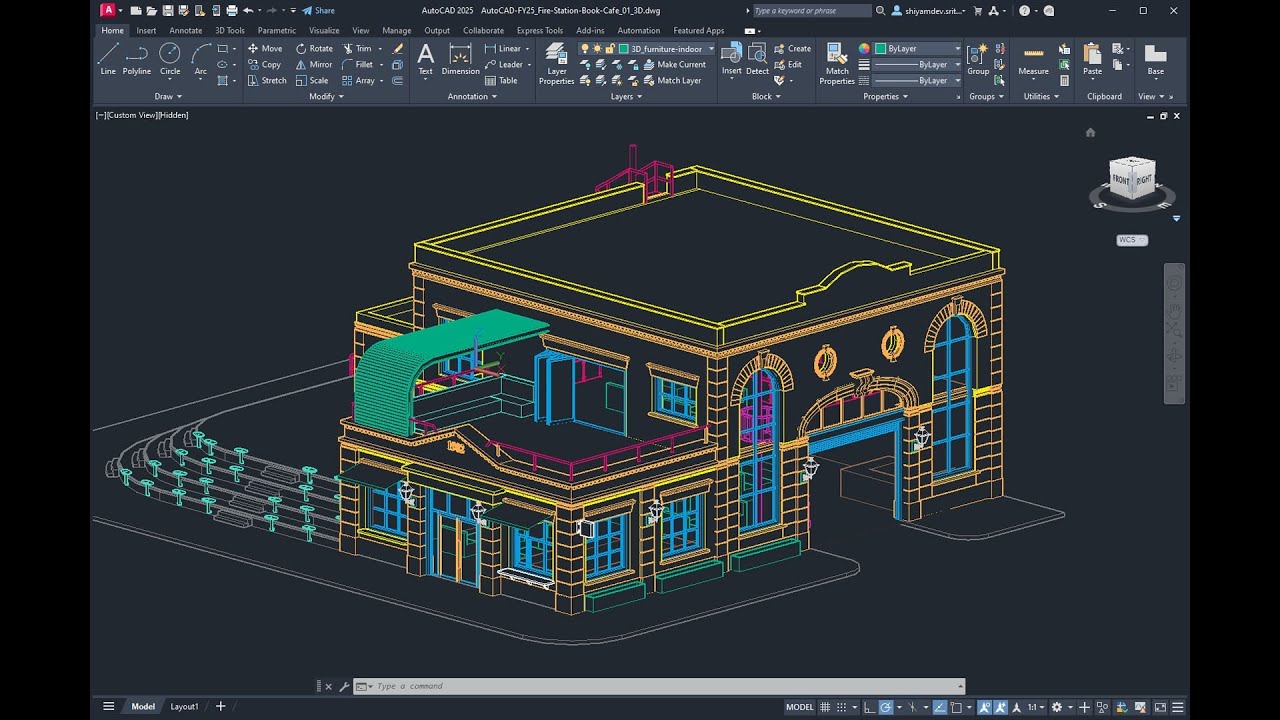Click the Share button
The image size is (1280, 720).
tap(319, 11)
